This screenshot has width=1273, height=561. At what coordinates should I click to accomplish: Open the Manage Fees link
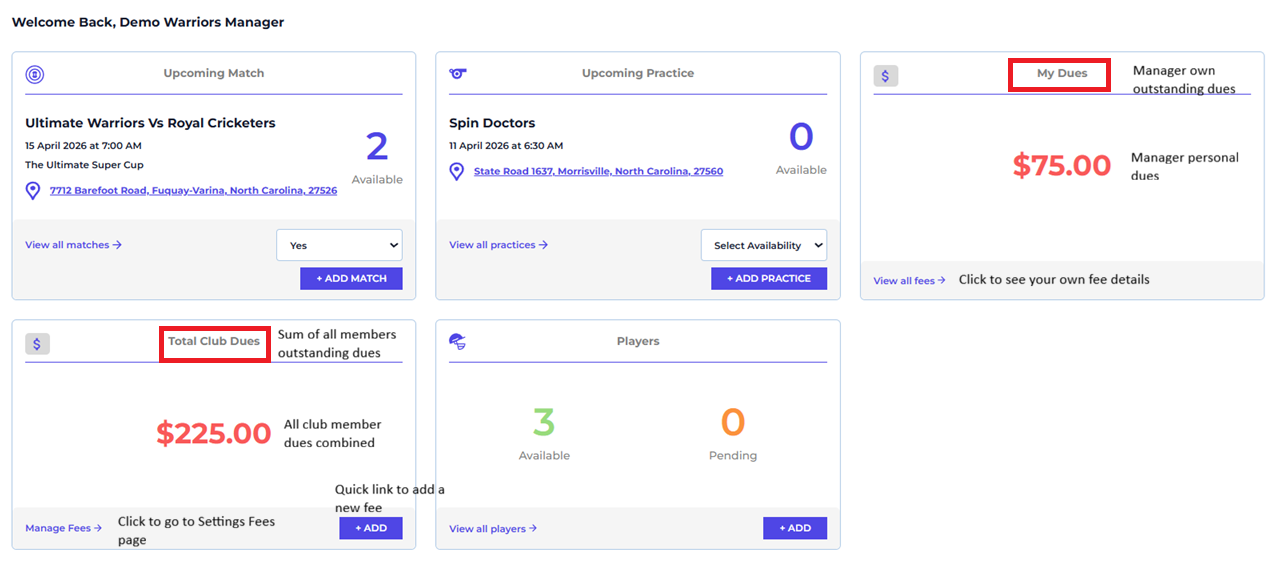63,528
